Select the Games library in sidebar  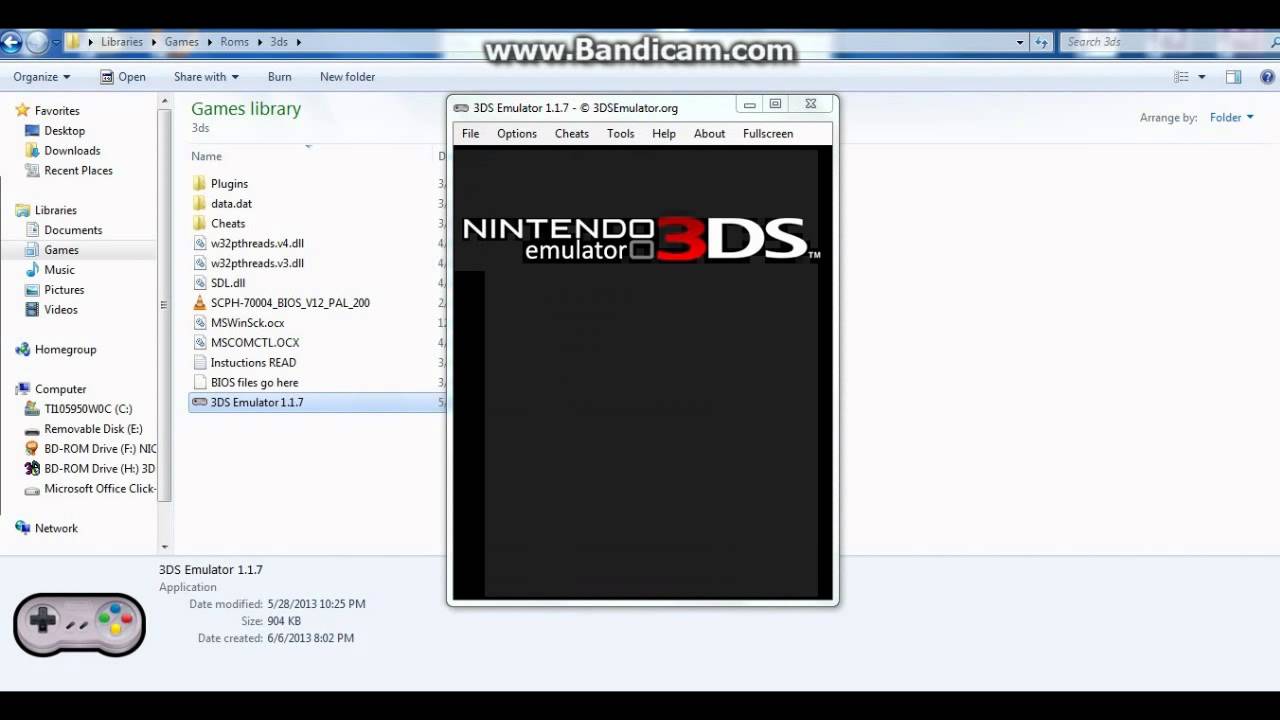pyautogui.click(x=61, y=250)
